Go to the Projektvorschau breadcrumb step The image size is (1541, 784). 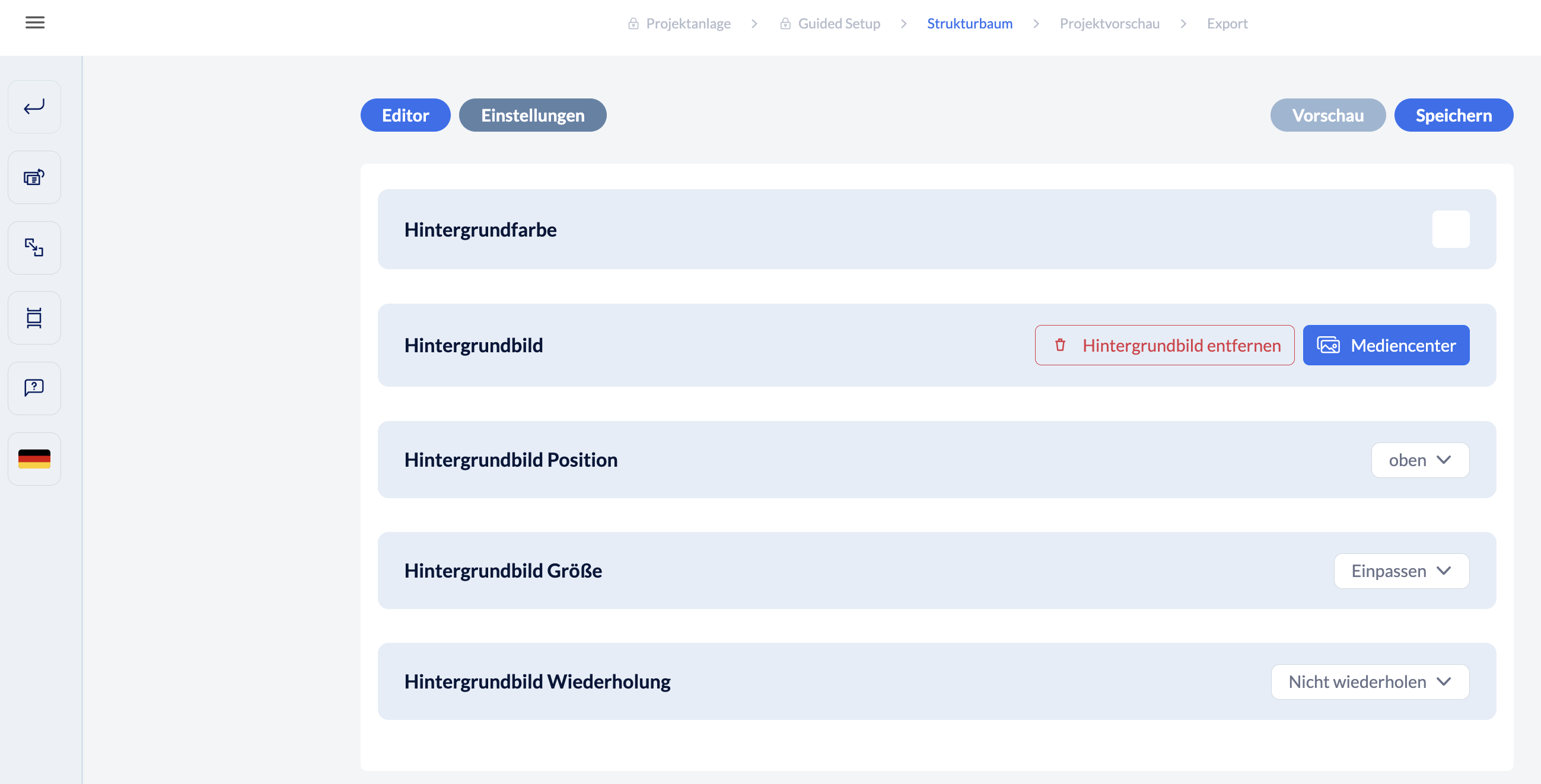(1109, 23)
